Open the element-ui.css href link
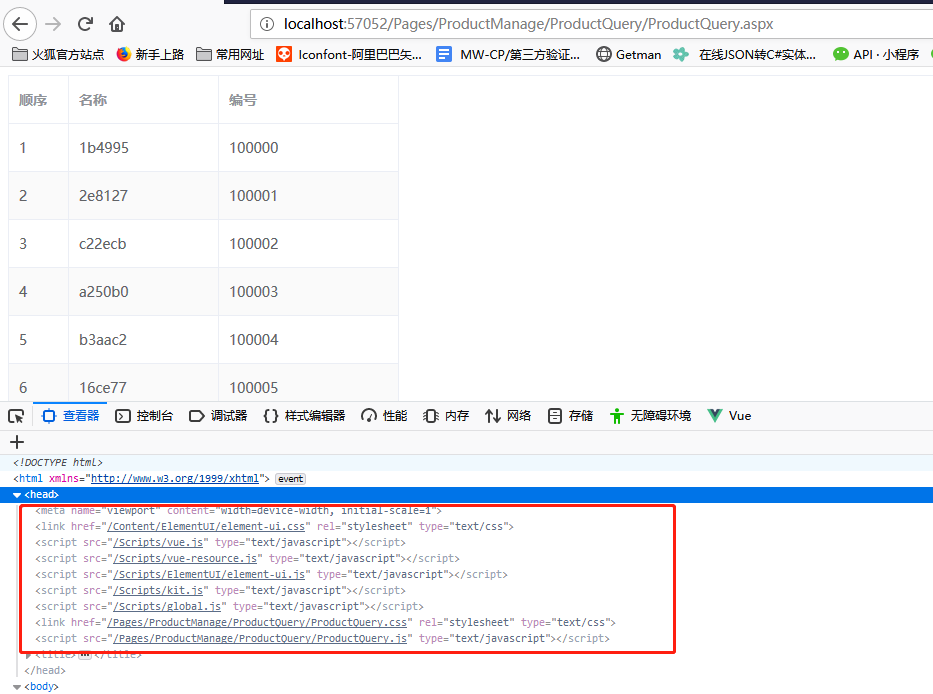The height and width of the screenshot is (694, 933). tap(206, 527)
